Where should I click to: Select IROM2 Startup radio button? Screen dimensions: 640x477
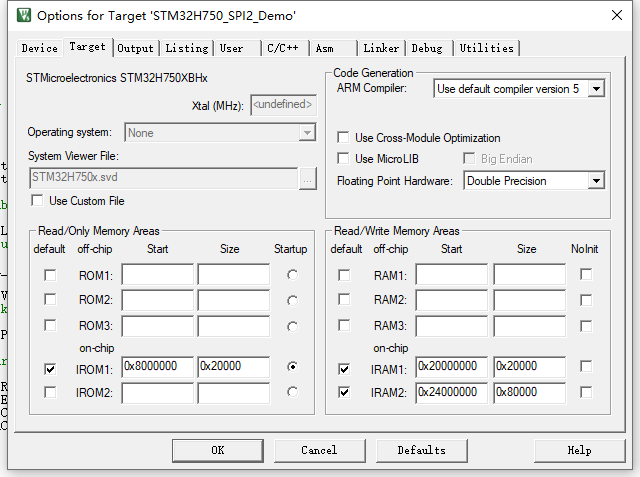[292, 392]
